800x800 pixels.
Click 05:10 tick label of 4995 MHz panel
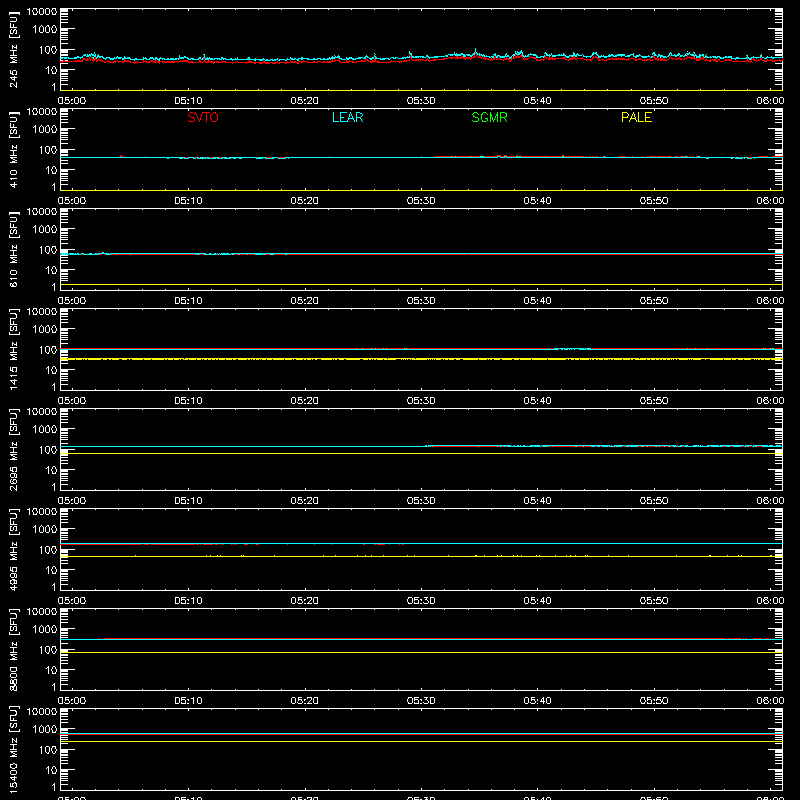tap(188, 601)
